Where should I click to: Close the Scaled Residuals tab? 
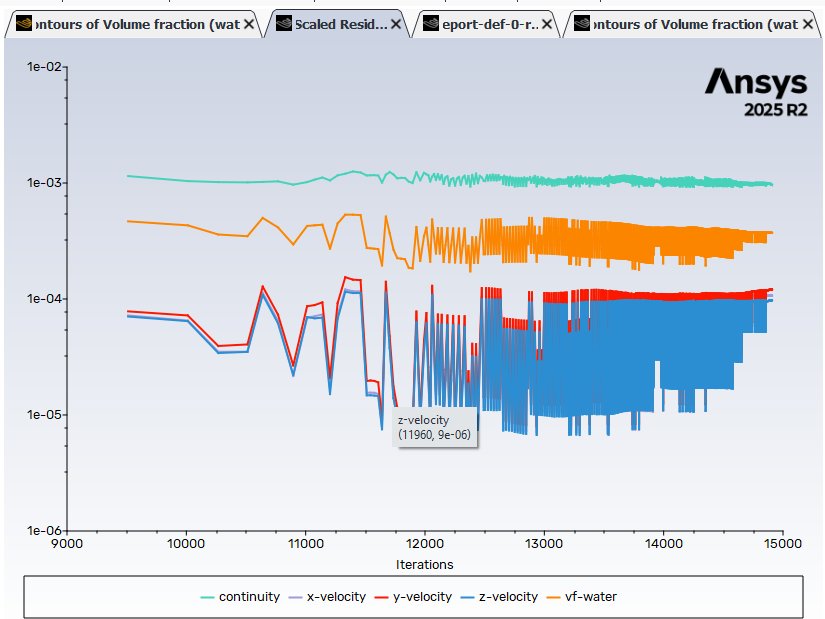click(398, 23)
